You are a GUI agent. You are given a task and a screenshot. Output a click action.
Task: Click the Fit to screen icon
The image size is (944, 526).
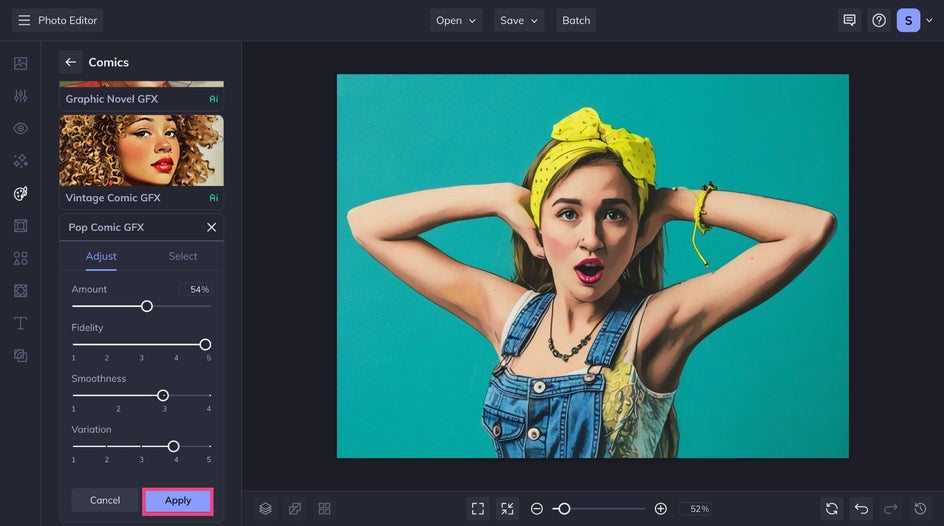(x=478, y=509)
